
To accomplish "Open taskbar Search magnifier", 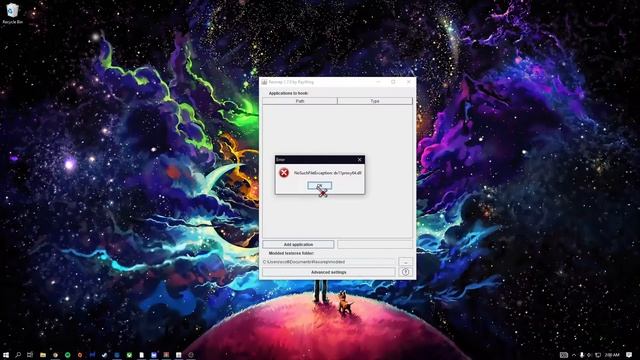I will coord(18,355).
